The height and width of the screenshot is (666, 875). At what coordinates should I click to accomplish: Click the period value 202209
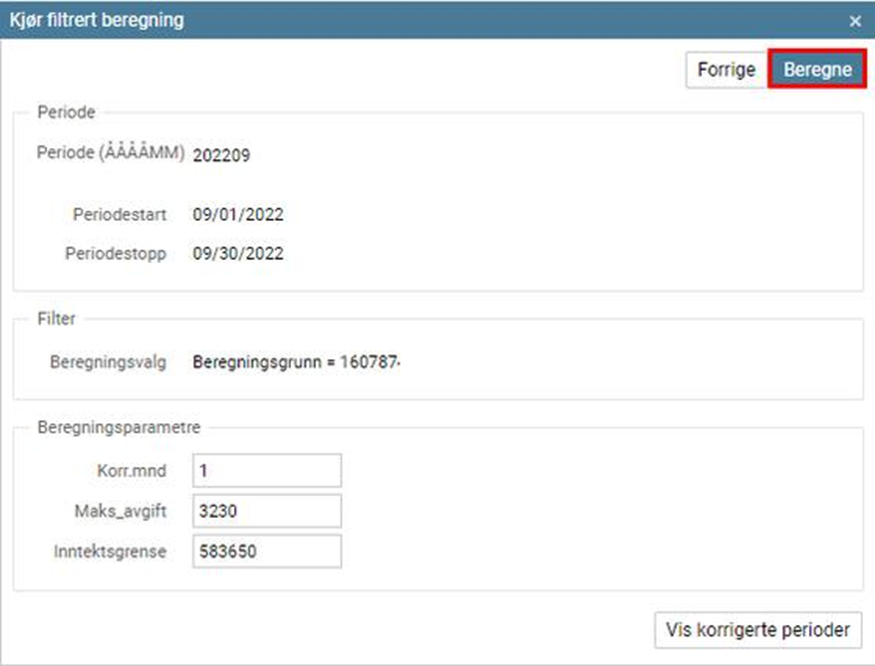coord(221,156)
